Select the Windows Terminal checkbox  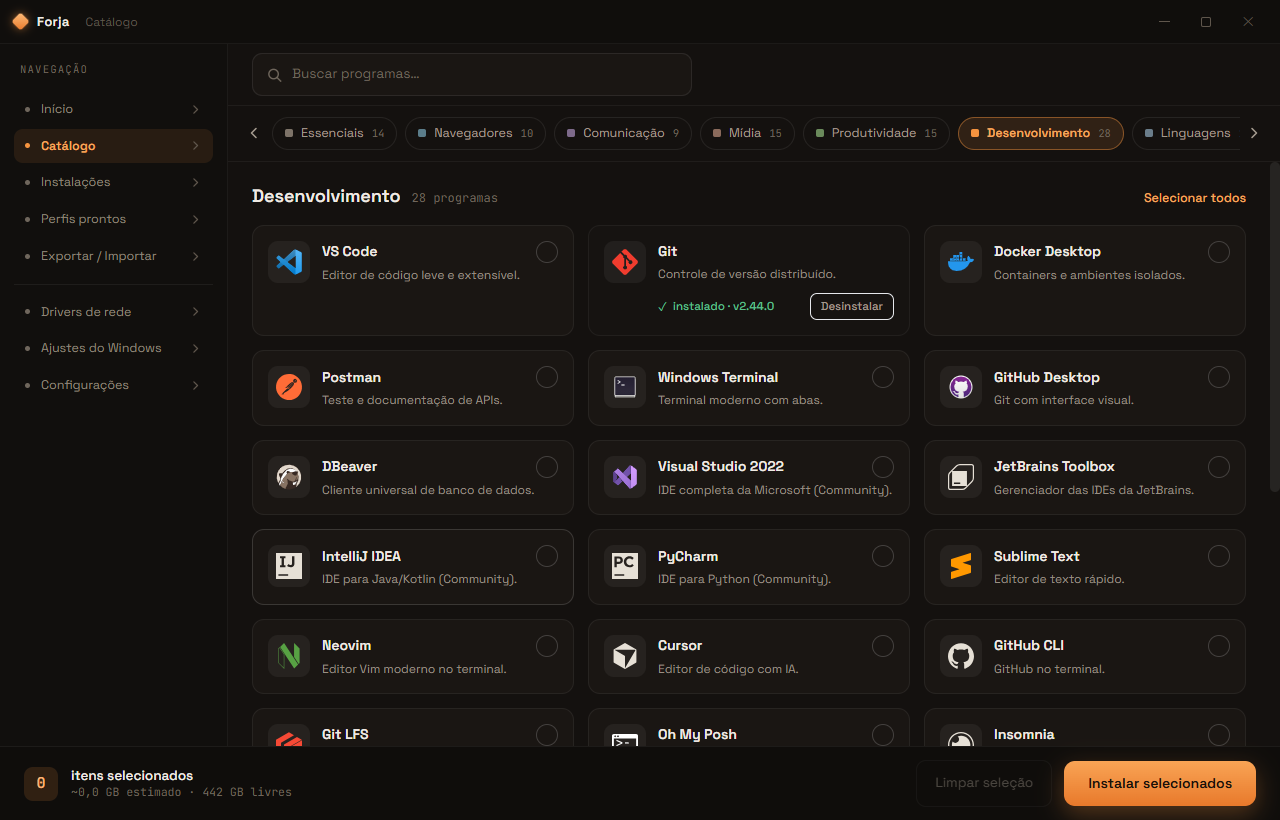point(883,377)
